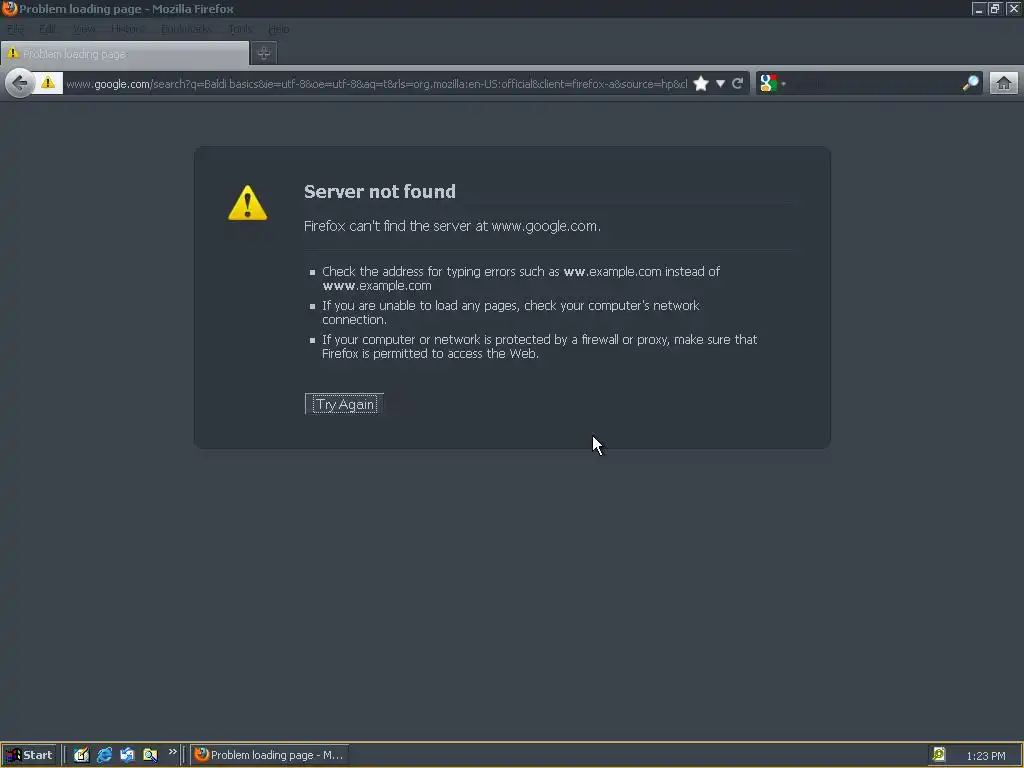Go to the Home page icon
This screenshot has height=768, width=1024.
pos(1004,84)
